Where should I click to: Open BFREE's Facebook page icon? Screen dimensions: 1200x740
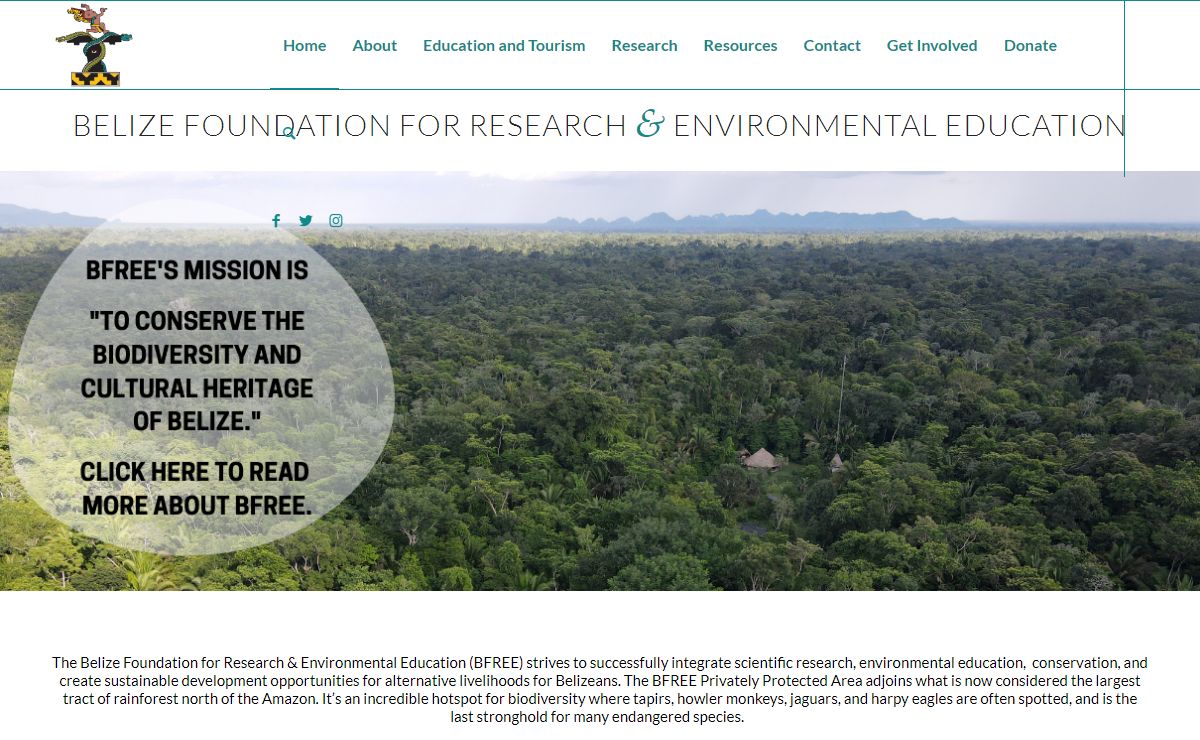click(276, 221)
